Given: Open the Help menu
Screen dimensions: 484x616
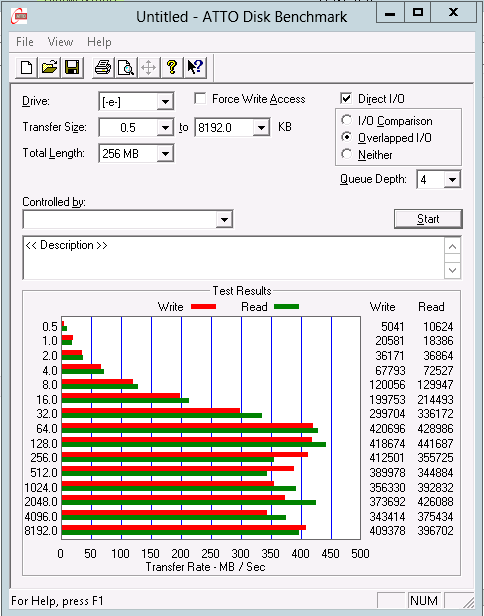Looking at the screenshot, I should (99, 42).
